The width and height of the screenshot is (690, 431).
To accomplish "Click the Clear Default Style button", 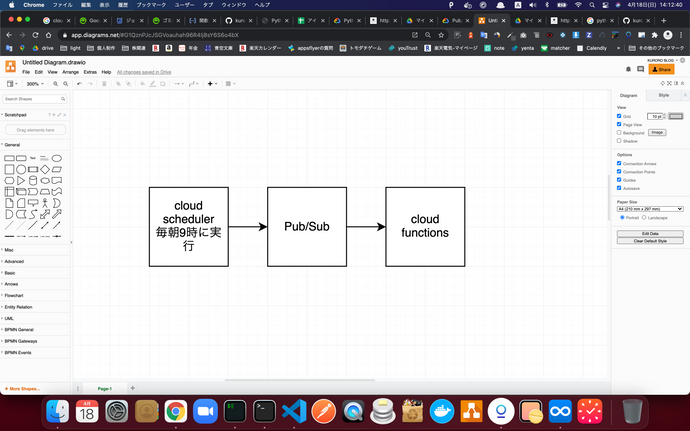I will tap(650, 241).
